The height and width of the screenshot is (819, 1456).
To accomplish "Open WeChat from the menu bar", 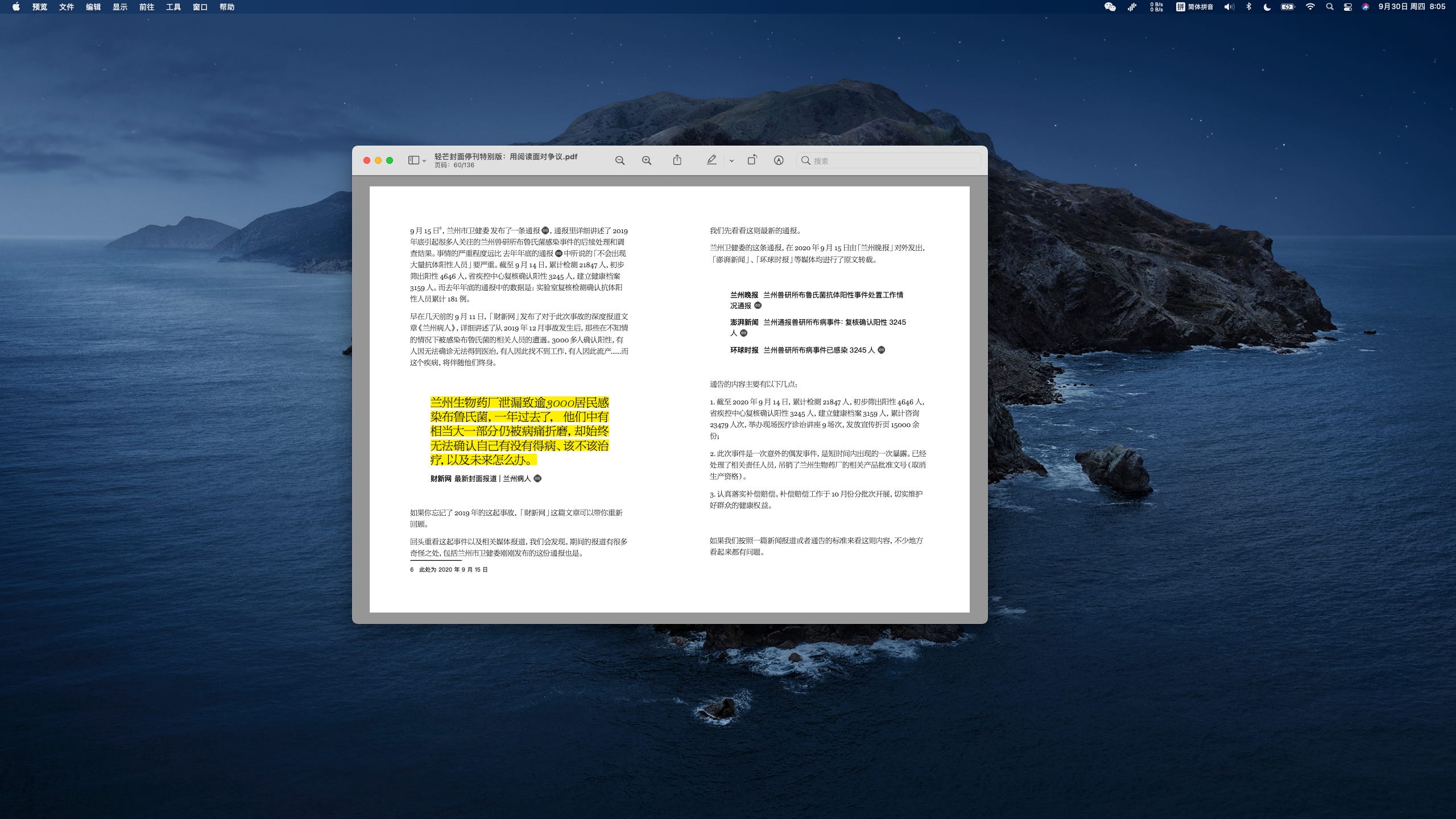I will click(x=1110, y=7).
